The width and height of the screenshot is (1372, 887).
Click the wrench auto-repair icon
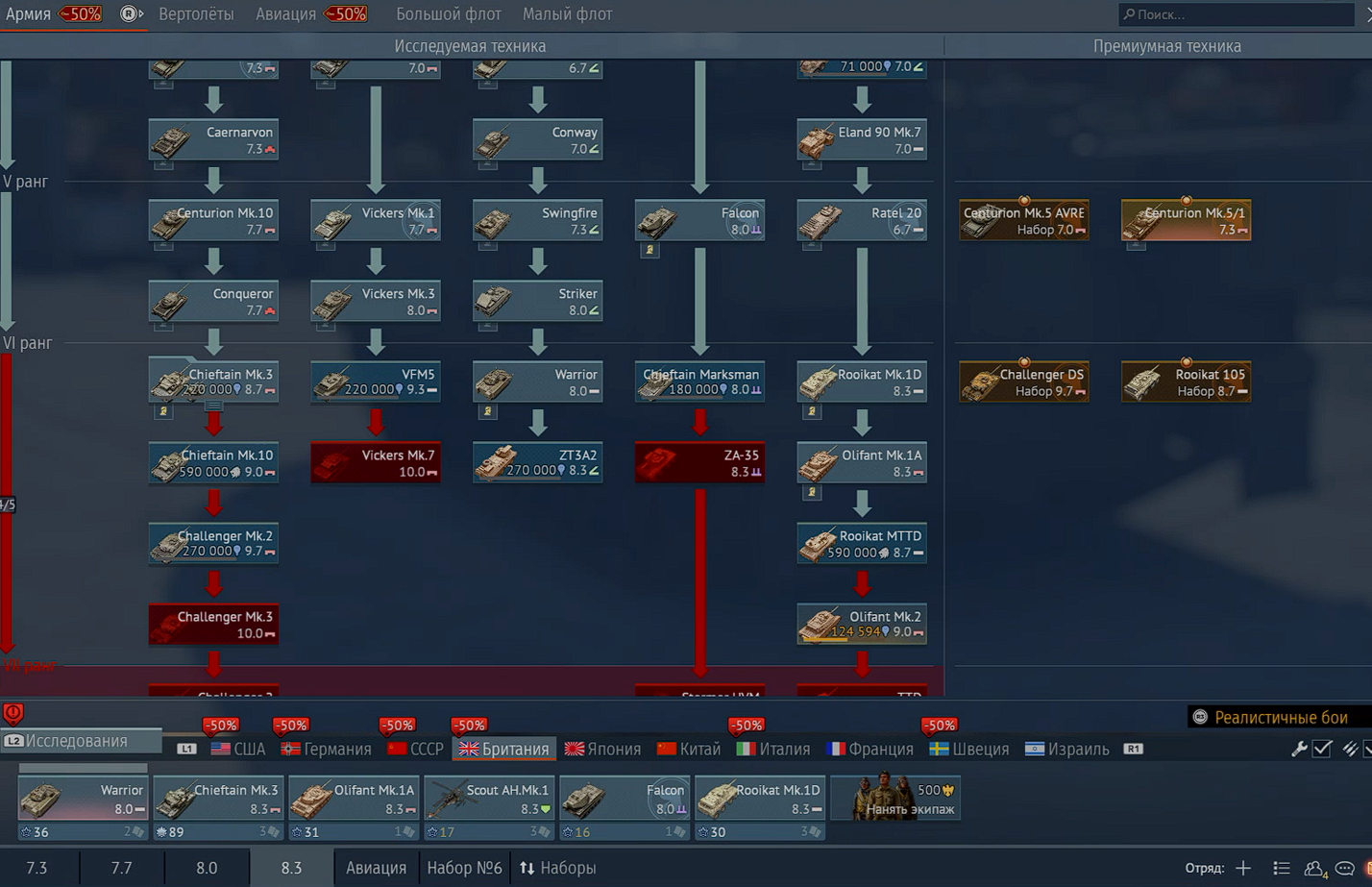[x=1299, y=749]
